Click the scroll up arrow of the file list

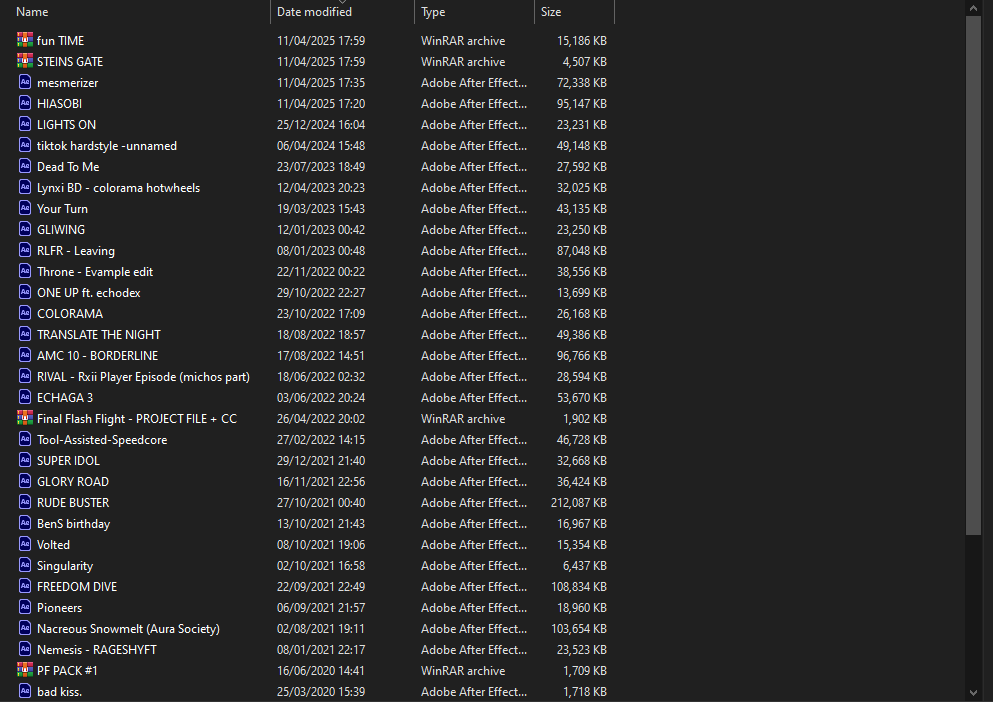tap(973, 8)
